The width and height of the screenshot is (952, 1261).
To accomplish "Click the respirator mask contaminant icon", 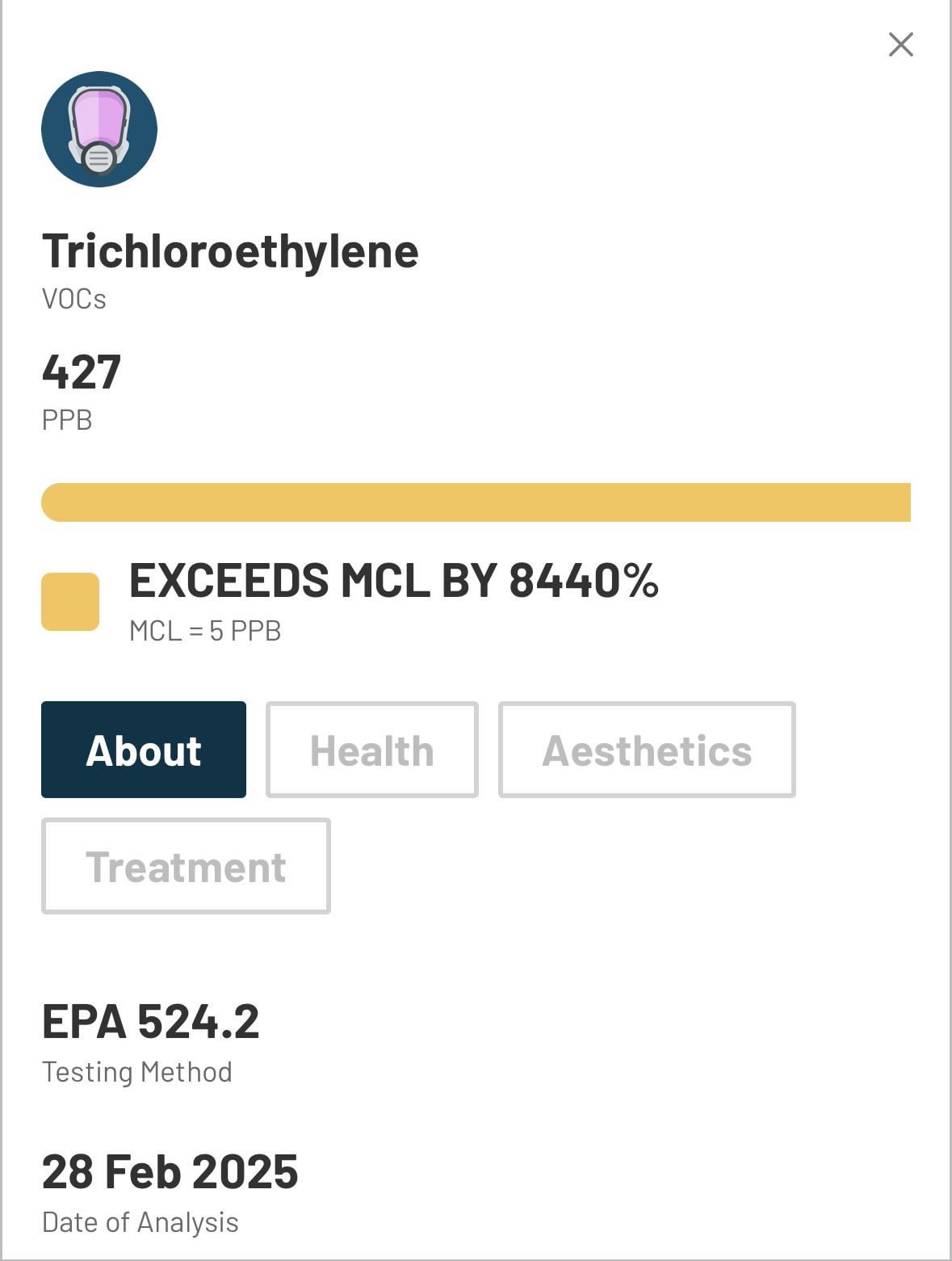I will click(x=99, y=129).
